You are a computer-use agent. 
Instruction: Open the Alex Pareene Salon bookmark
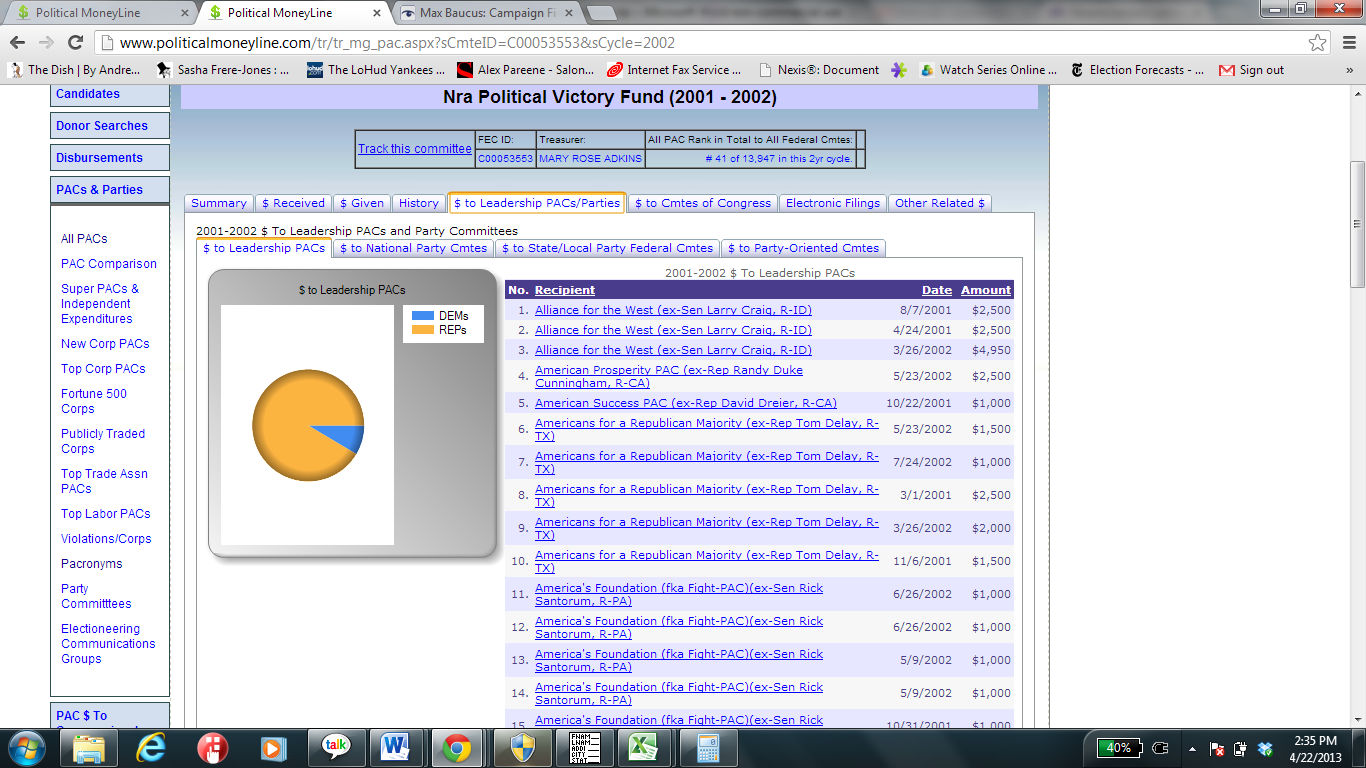[526, 70]
